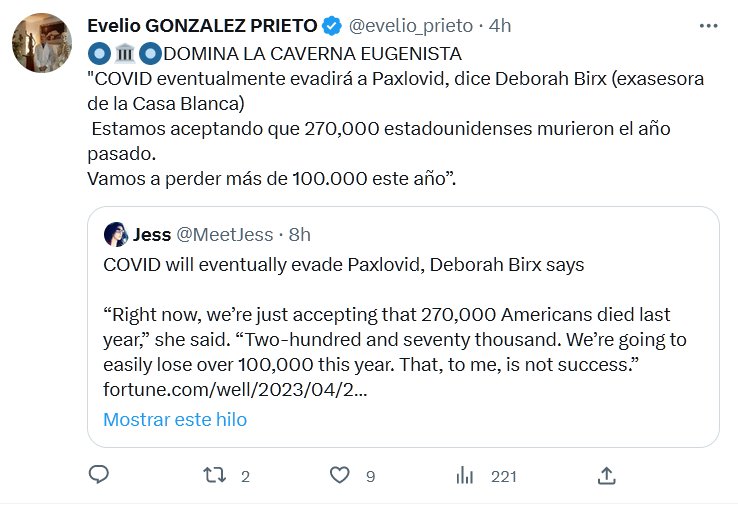The image size is (738, 510).
Task: Click the 221 views count
Action: (x=503, y=476)
